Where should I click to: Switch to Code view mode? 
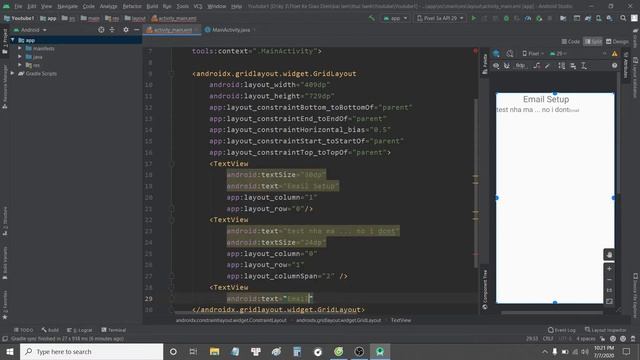tap(570, 42)
